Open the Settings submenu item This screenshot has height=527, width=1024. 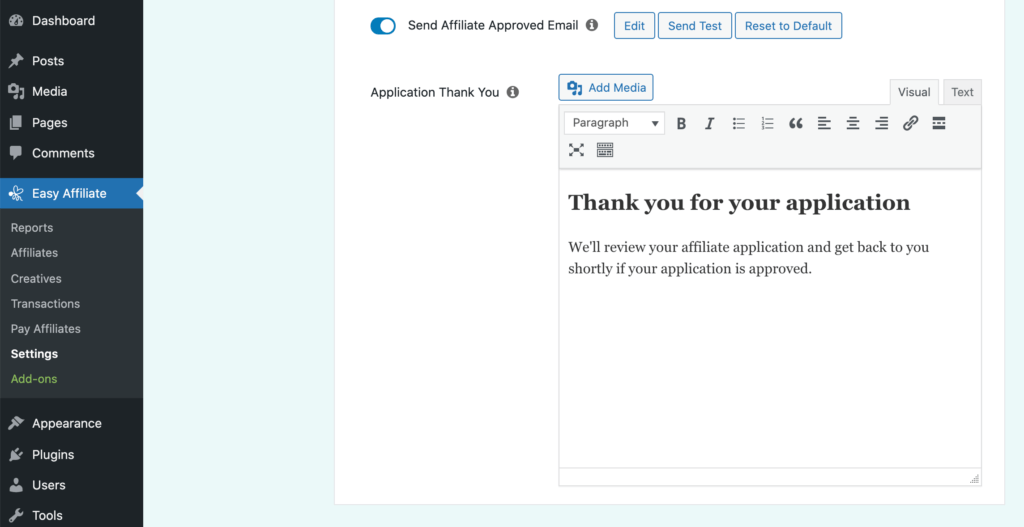click(x=35, y=354)
